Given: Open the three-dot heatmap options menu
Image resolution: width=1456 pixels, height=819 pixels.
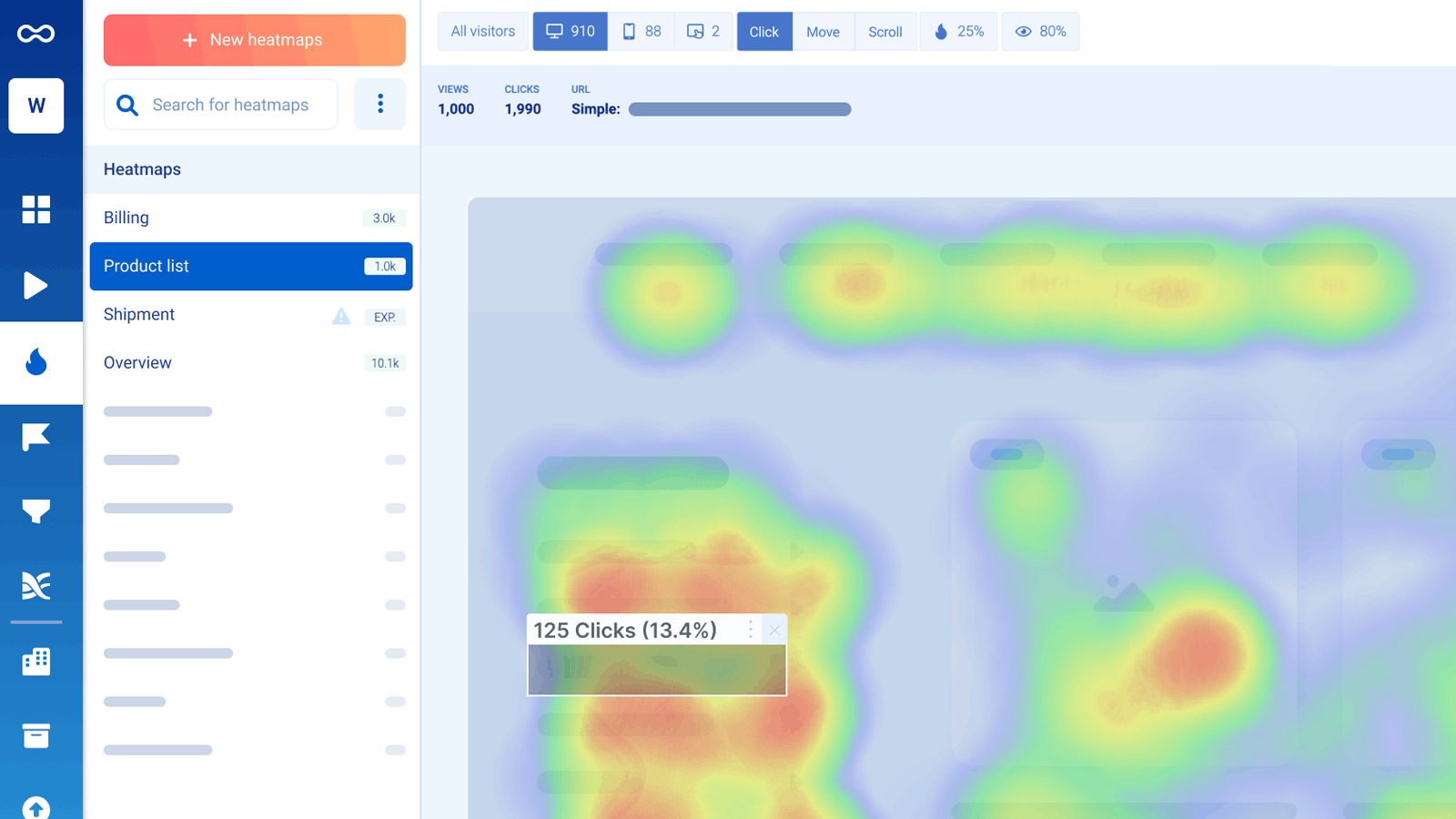Looking at the screenshot, I should pos(380,104).
